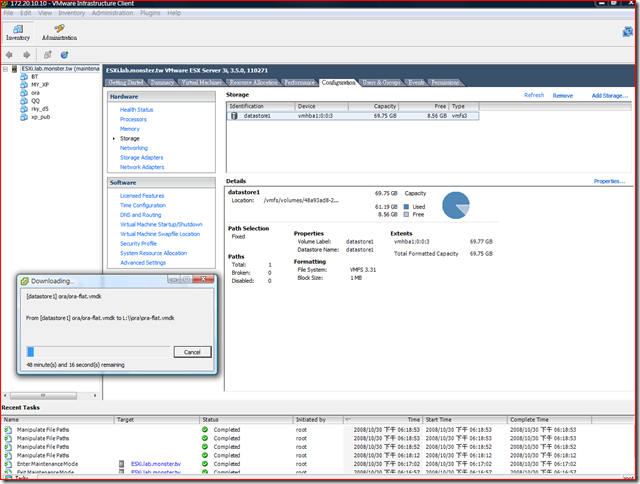640x484 pixels.
Task: Click the globe toolbar icon
Action: (64, 55)
